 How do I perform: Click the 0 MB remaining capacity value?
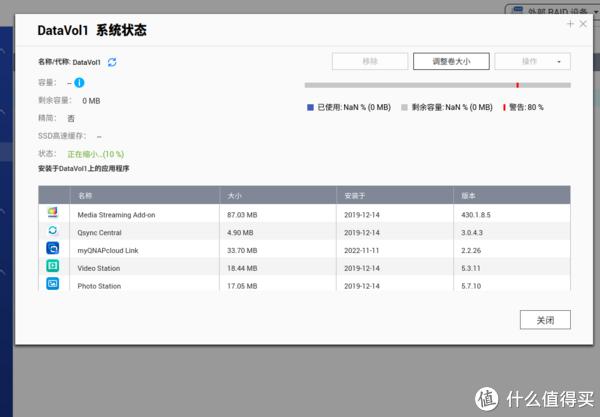click(91, 101)
